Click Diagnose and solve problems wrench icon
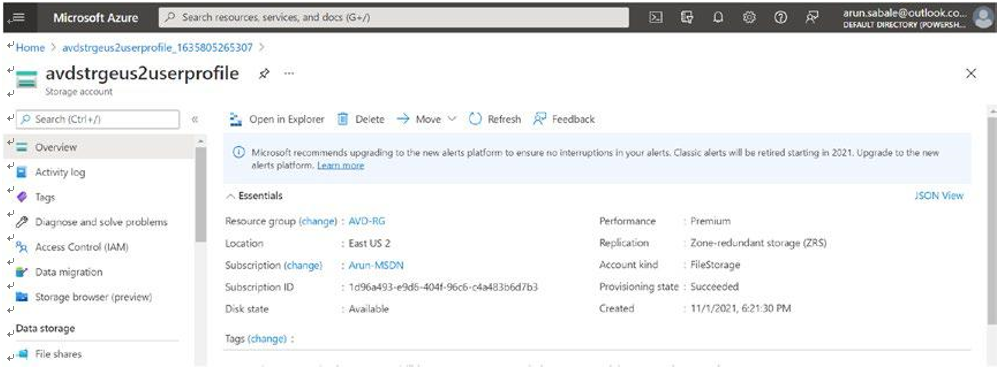This screenshot has width=1000, height=378. point(22,222)
